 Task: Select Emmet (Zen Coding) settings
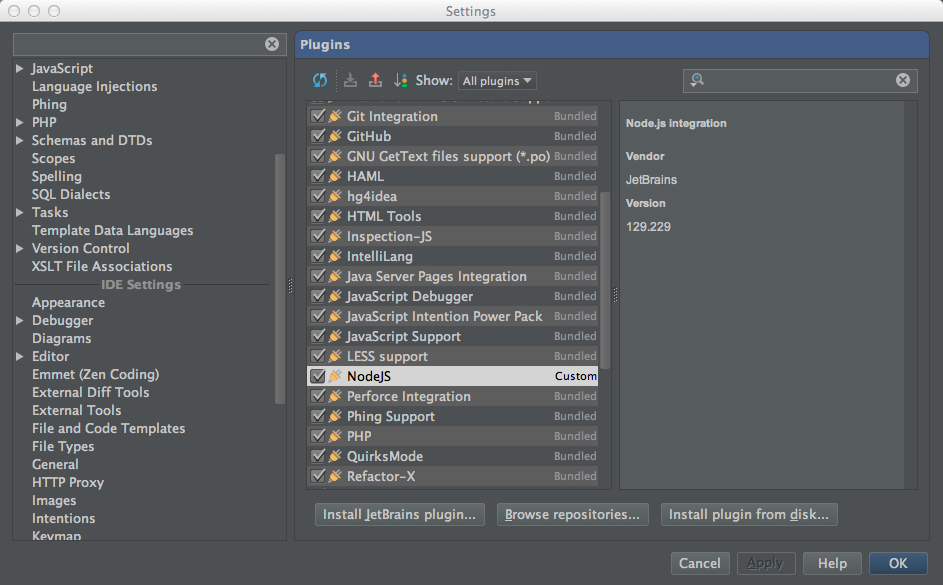pos(96,374)
